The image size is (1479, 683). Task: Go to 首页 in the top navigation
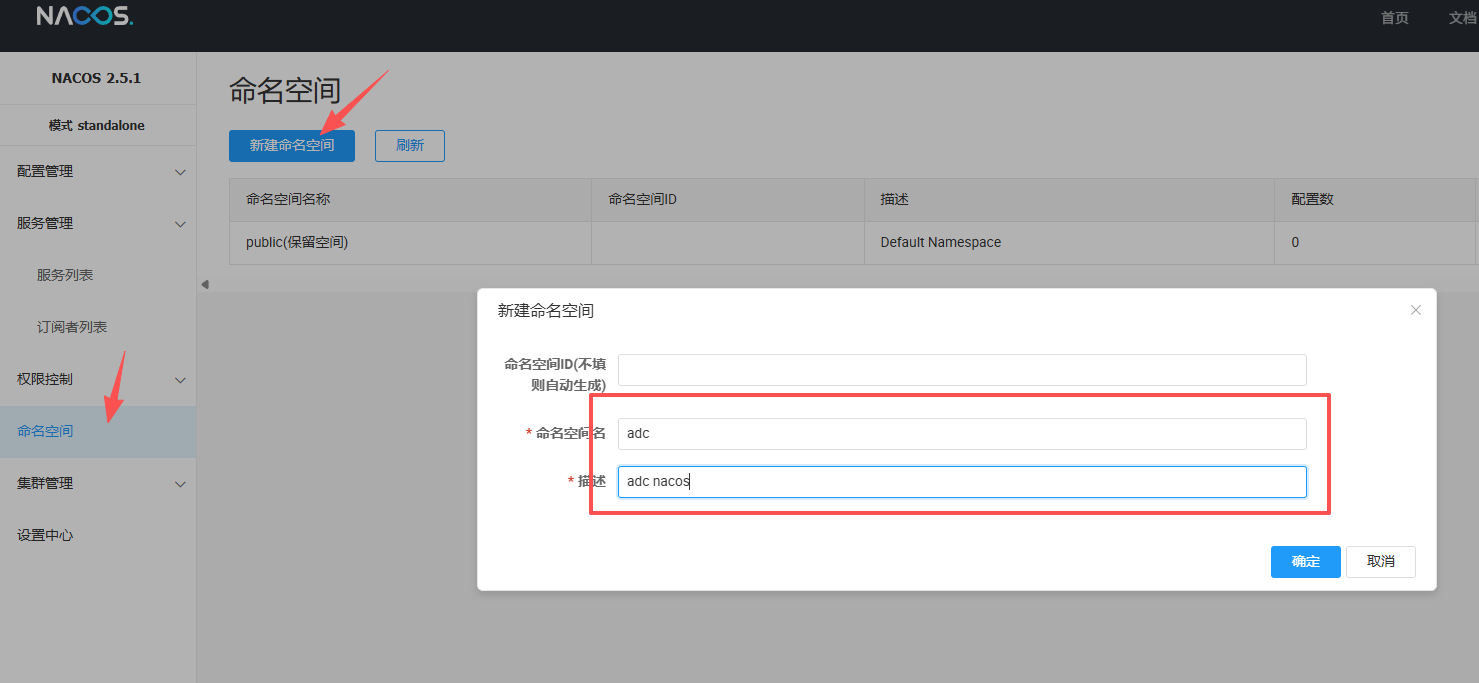pos(1394,18)
